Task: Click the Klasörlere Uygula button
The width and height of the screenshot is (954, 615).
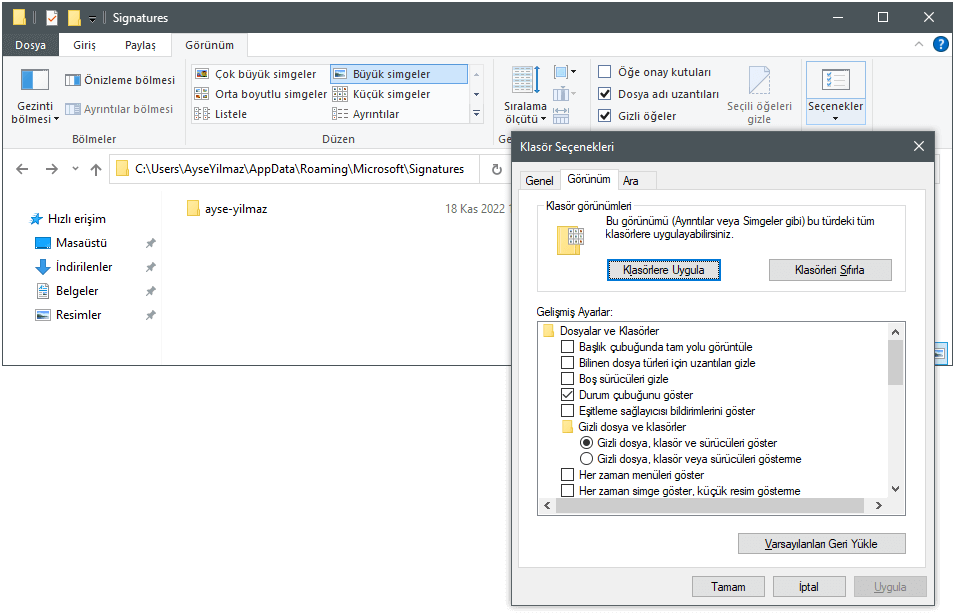Action: [x=663, y=270]
